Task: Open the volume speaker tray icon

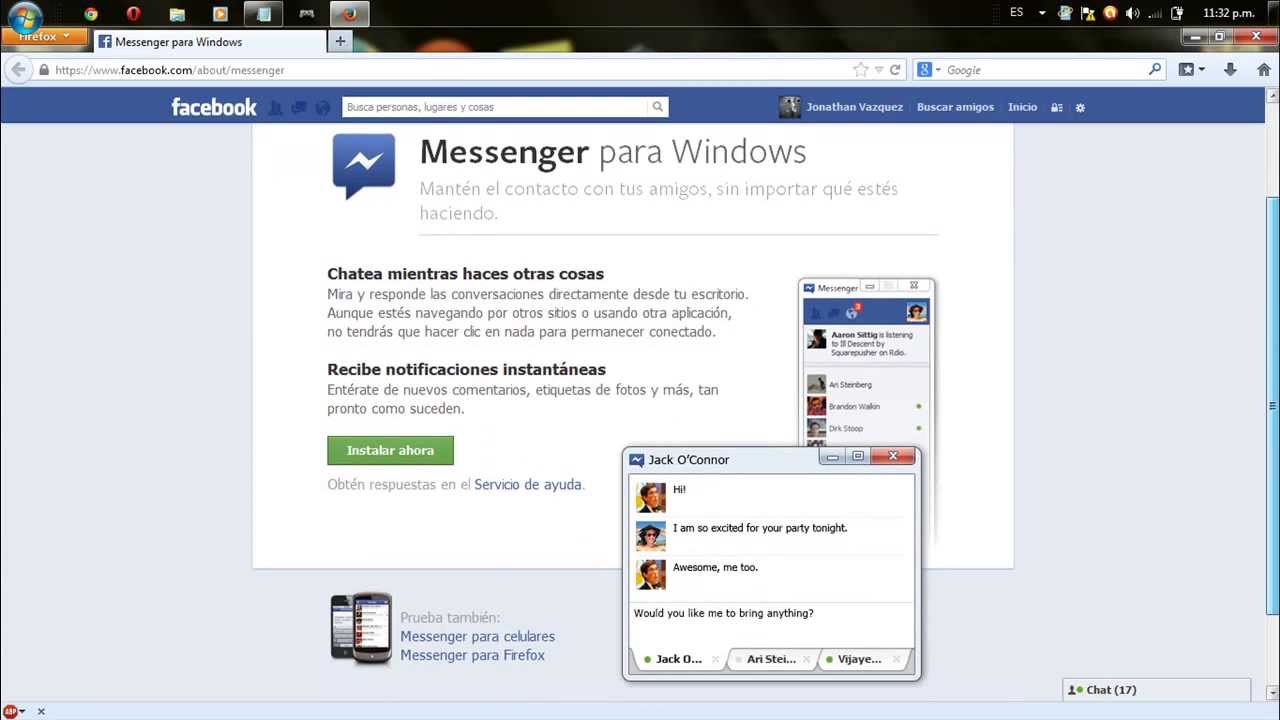Action: coord(1132,13)
